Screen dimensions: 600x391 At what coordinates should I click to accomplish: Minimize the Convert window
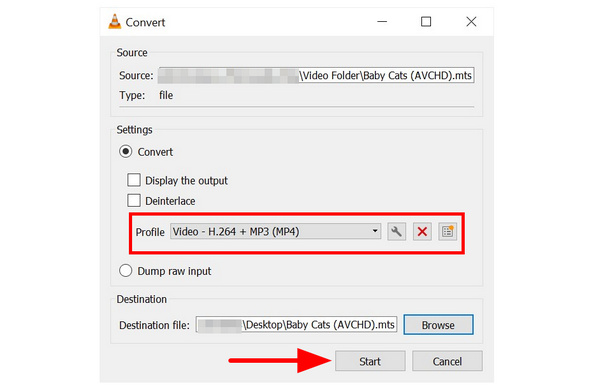pos(382,22)
